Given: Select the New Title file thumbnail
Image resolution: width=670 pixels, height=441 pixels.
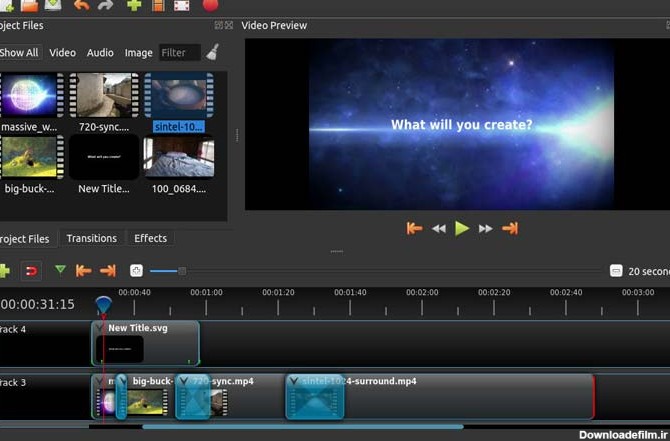Looking at the screenshot, I should [x=104, y=157].
